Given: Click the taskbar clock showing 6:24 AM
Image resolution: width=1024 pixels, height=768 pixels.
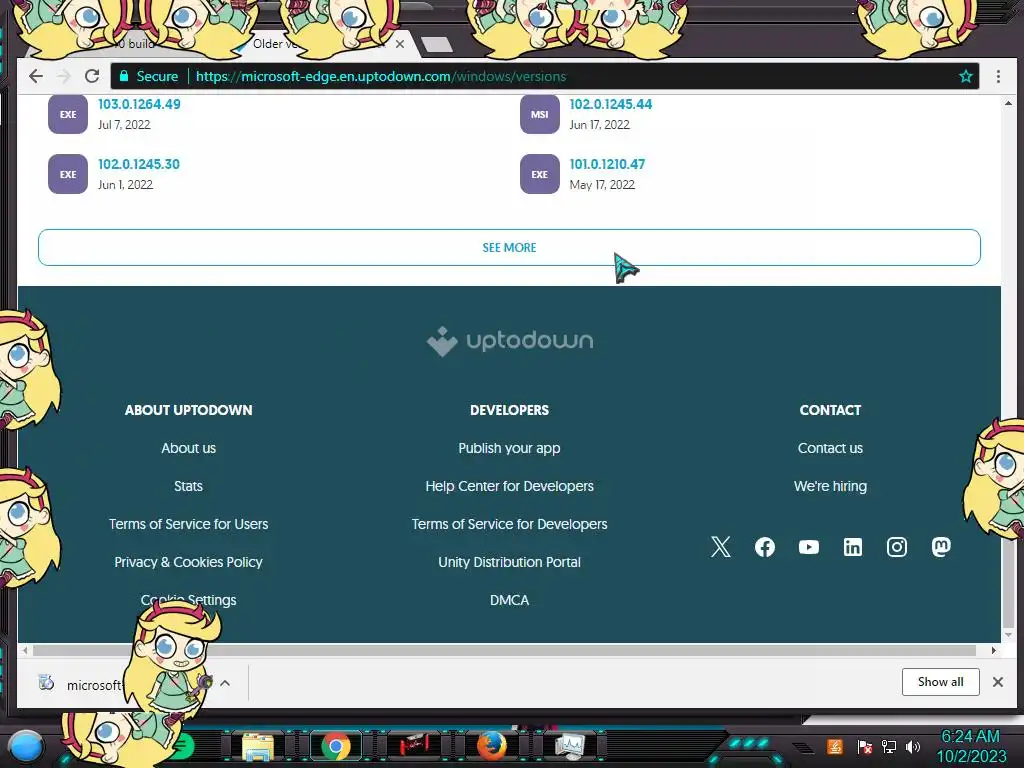Looking at the screenshot, I should coord(970,746).
